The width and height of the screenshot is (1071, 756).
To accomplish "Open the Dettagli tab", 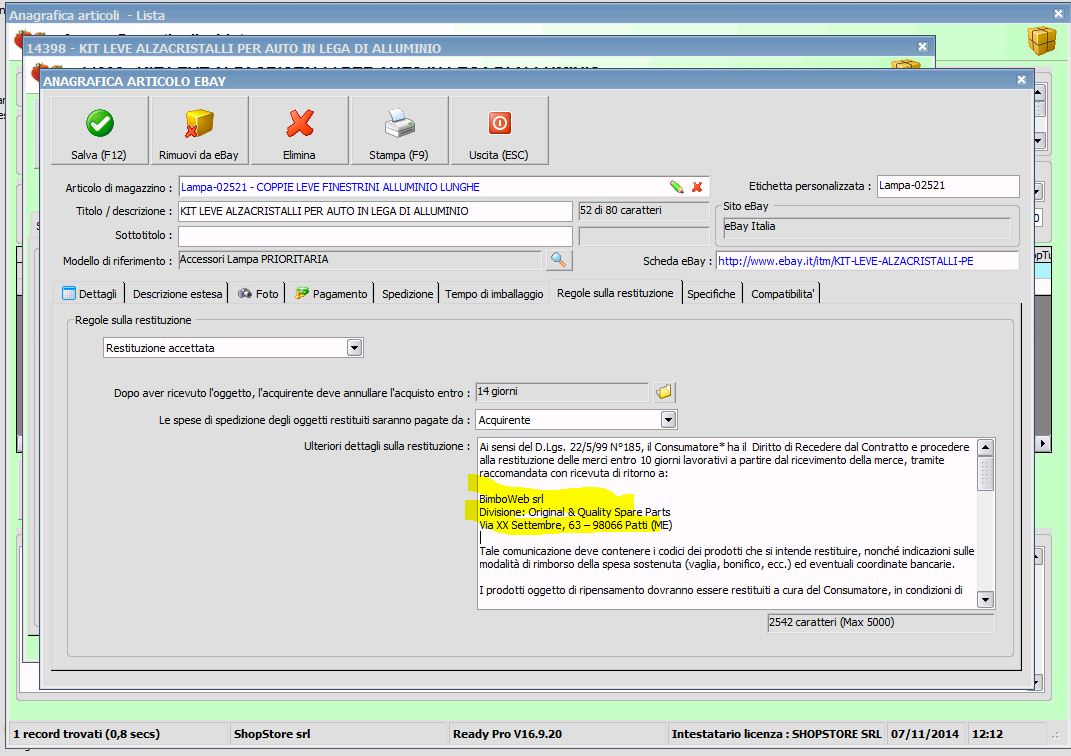I will point(89,294).
